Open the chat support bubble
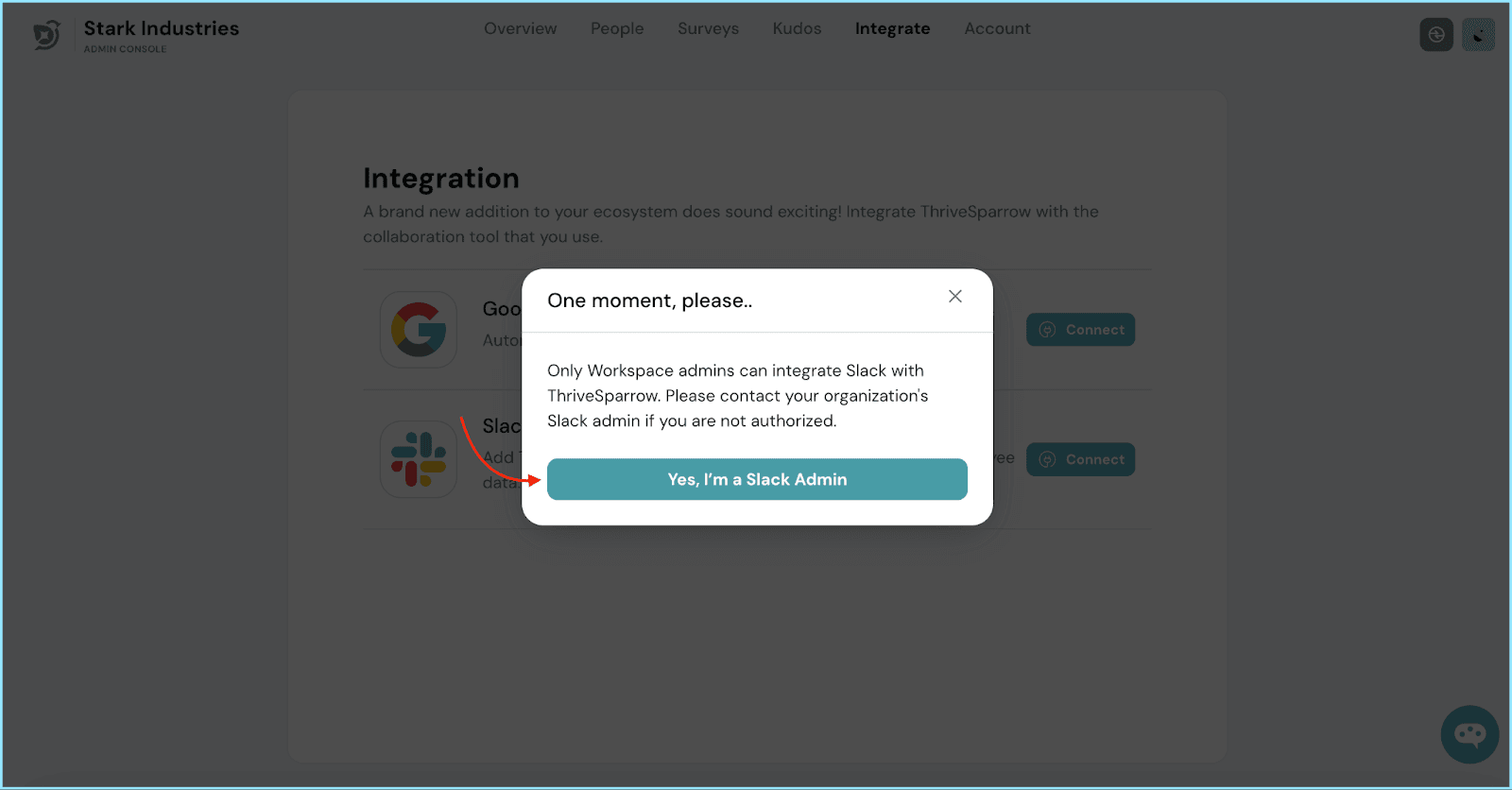This screenshot has width=1512, height=790. pos(1469,734)
